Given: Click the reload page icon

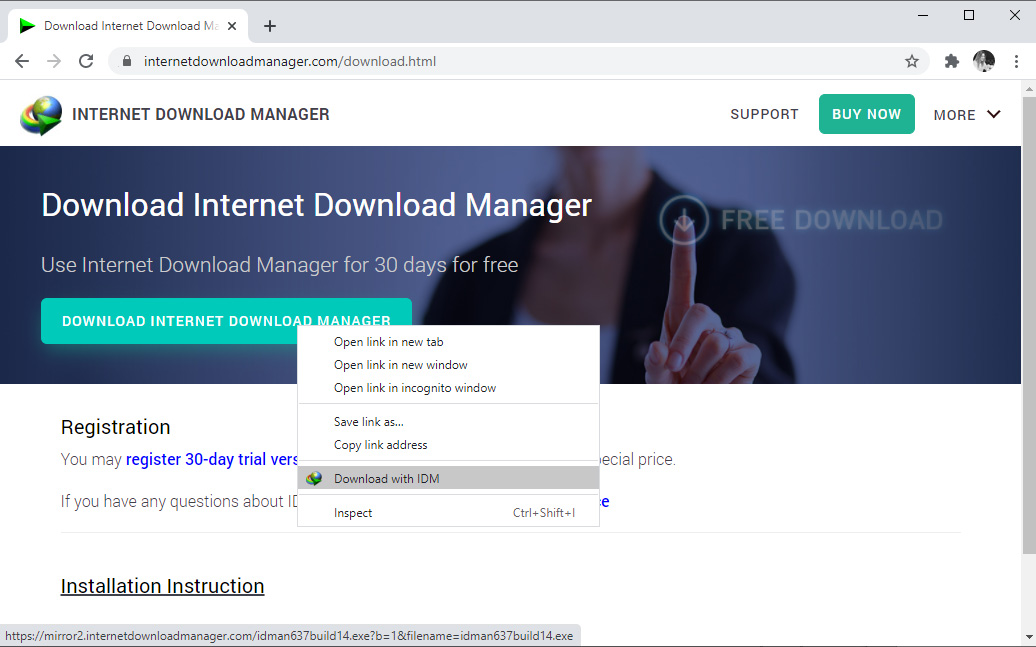Looking at the screenshot, I should pos(86,61).
